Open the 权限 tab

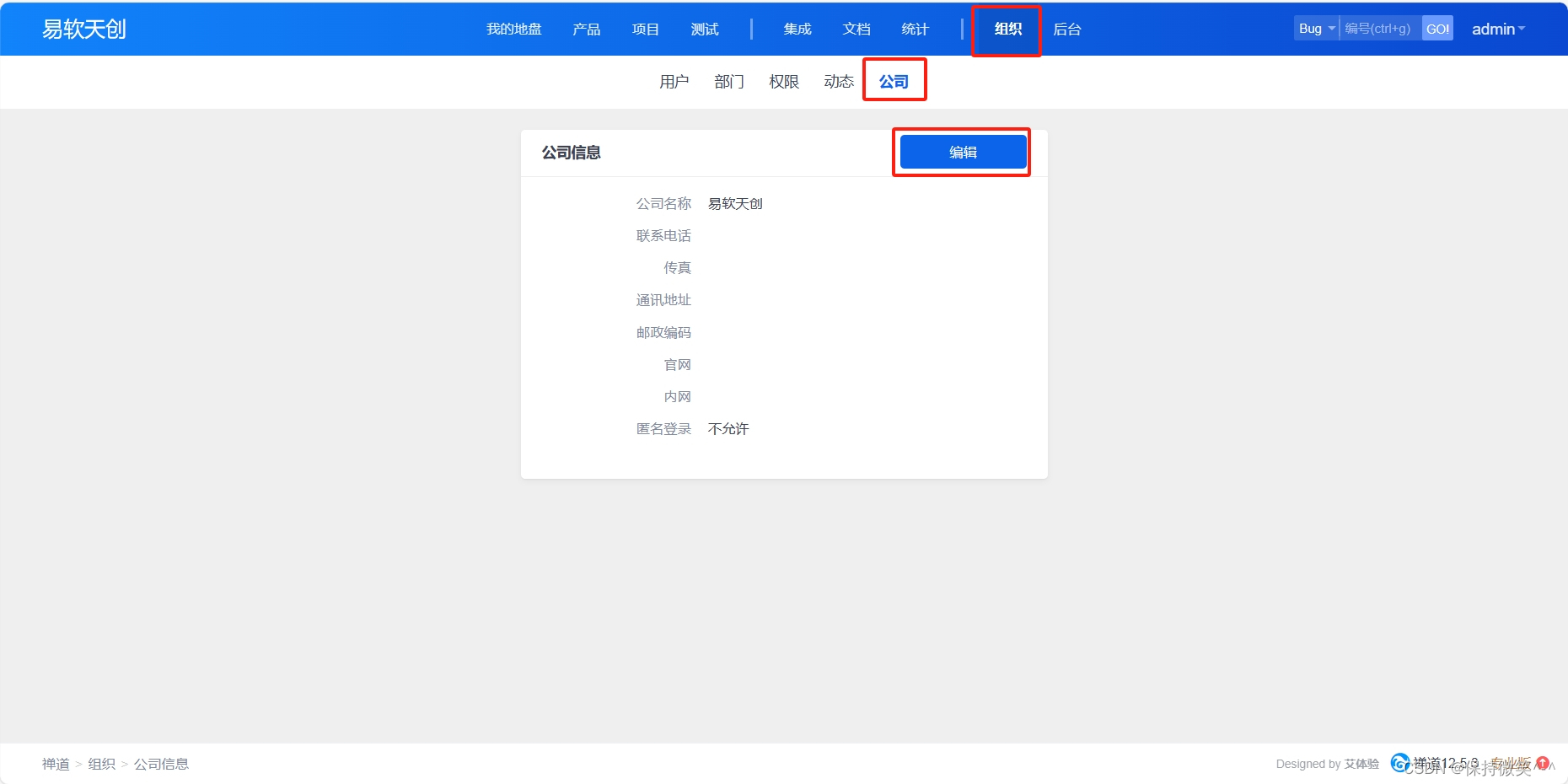(x=783, y=81)
